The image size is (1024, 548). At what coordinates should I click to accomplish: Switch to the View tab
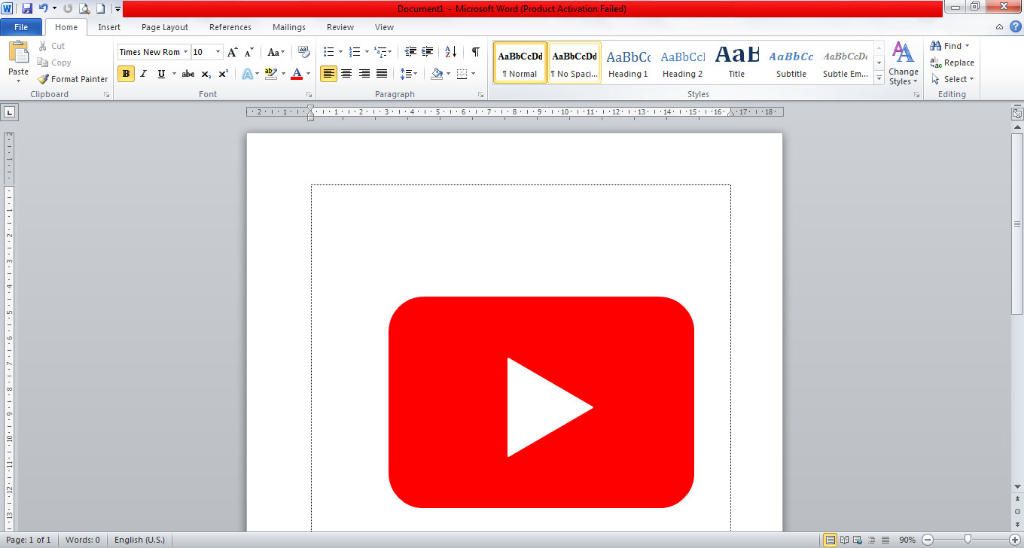pyautogui.click(x=384, y=27)
